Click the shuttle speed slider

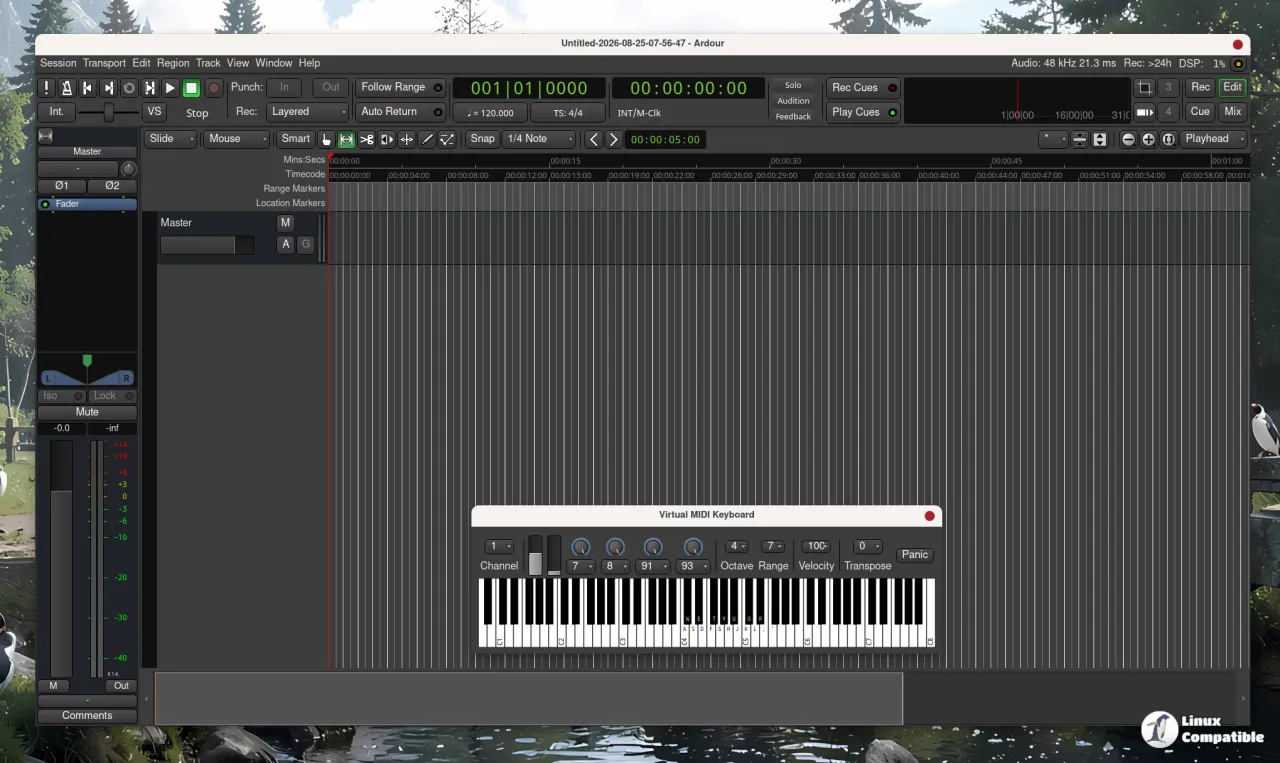point(108,112)
